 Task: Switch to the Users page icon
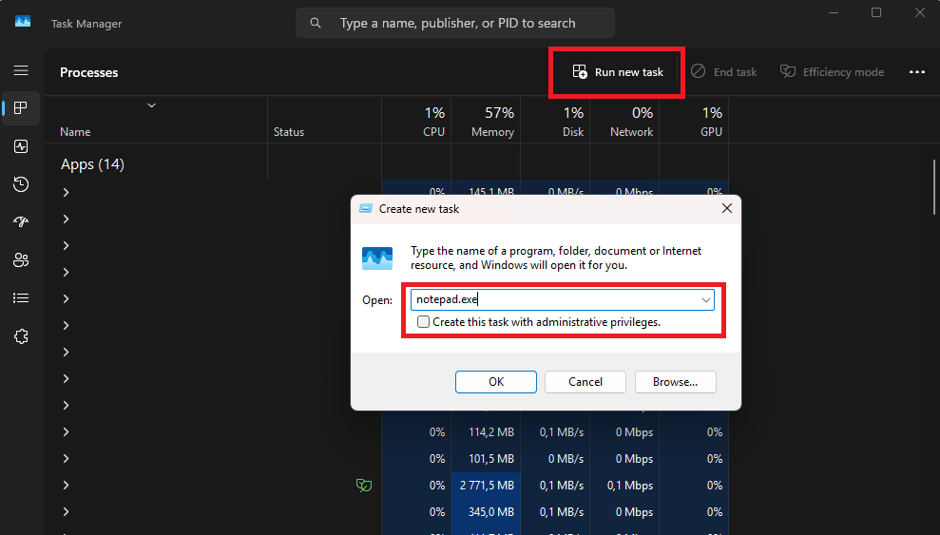click(x=21, y=260)
